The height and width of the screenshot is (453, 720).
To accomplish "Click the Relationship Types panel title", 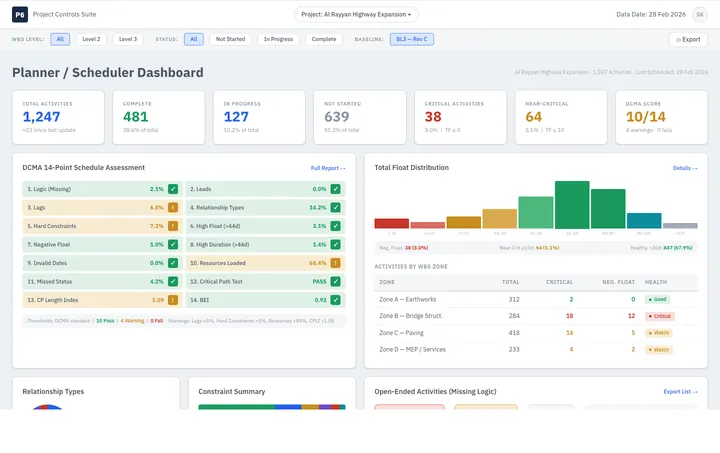I will [53, 392].
